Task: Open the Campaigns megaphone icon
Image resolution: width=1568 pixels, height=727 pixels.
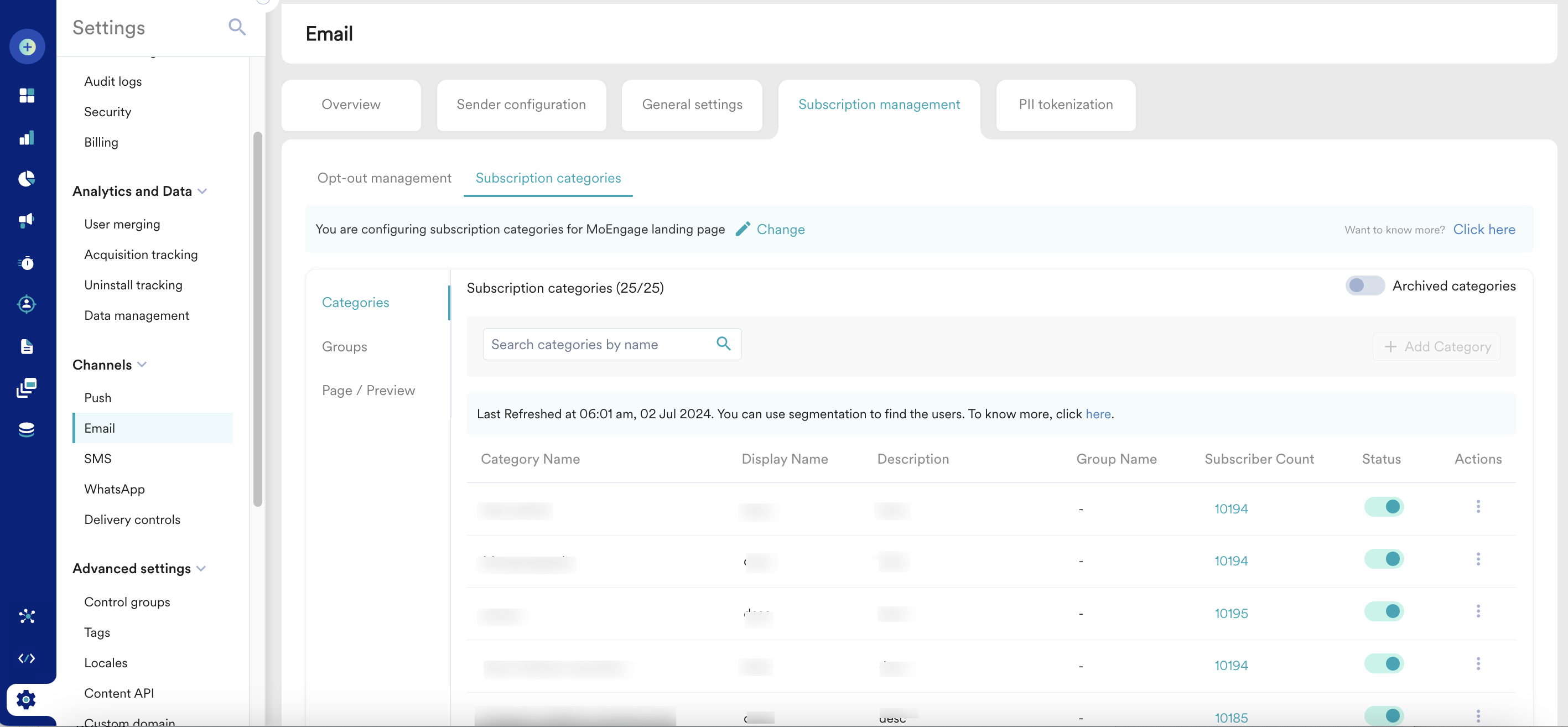Action: (x=27, y=220)
